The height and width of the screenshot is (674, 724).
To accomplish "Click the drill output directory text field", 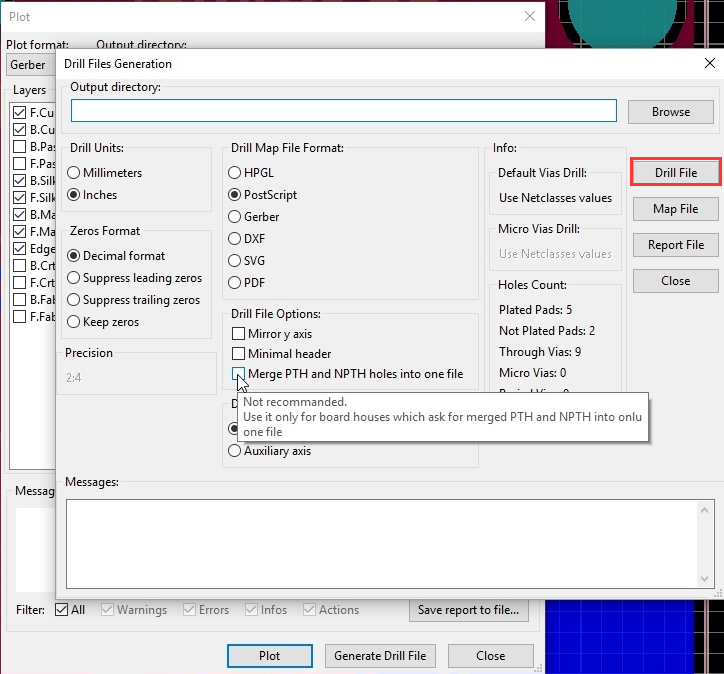I will tap(343, 111).
